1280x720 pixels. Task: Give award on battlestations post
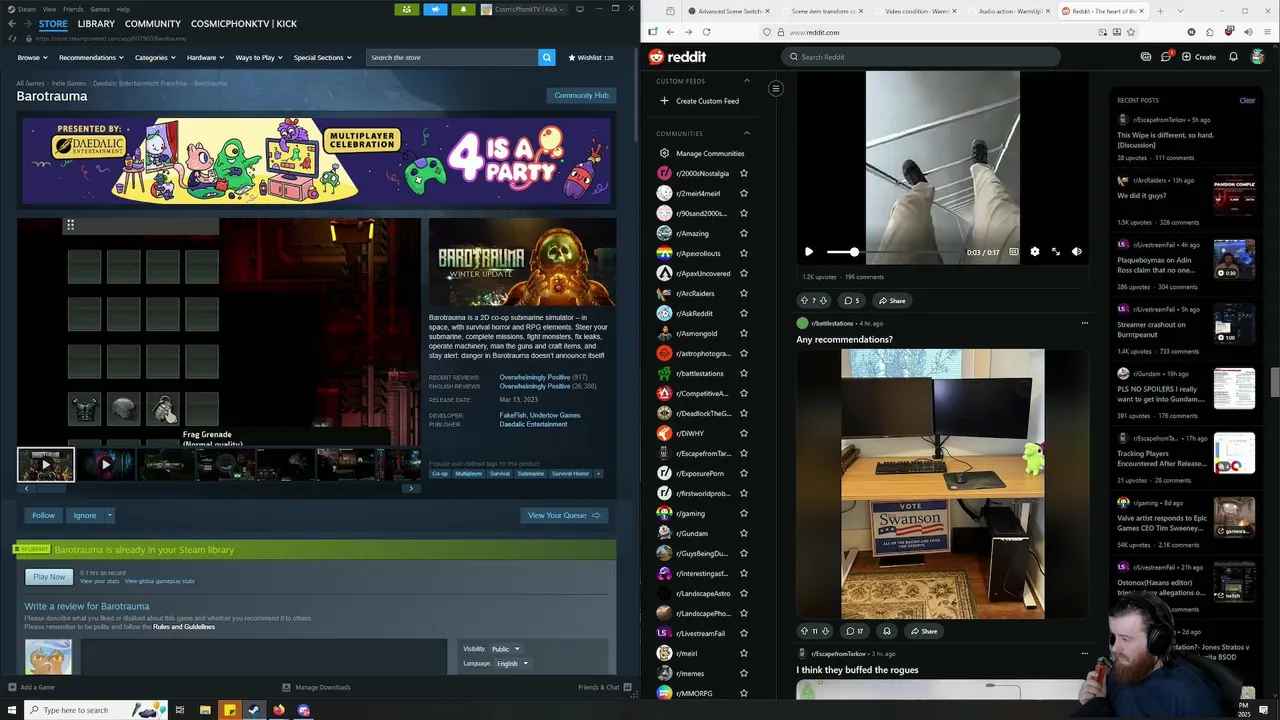886,631
